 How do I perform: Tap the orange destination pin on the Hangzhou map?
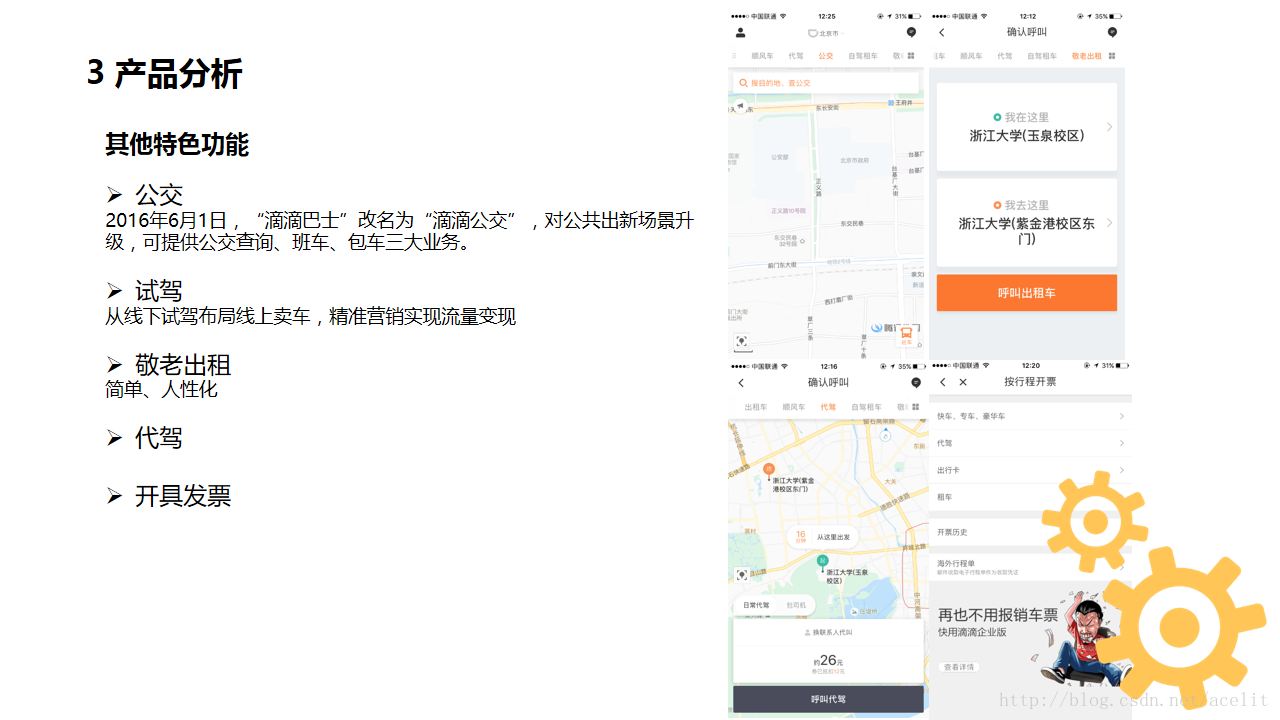coord(769,469)
